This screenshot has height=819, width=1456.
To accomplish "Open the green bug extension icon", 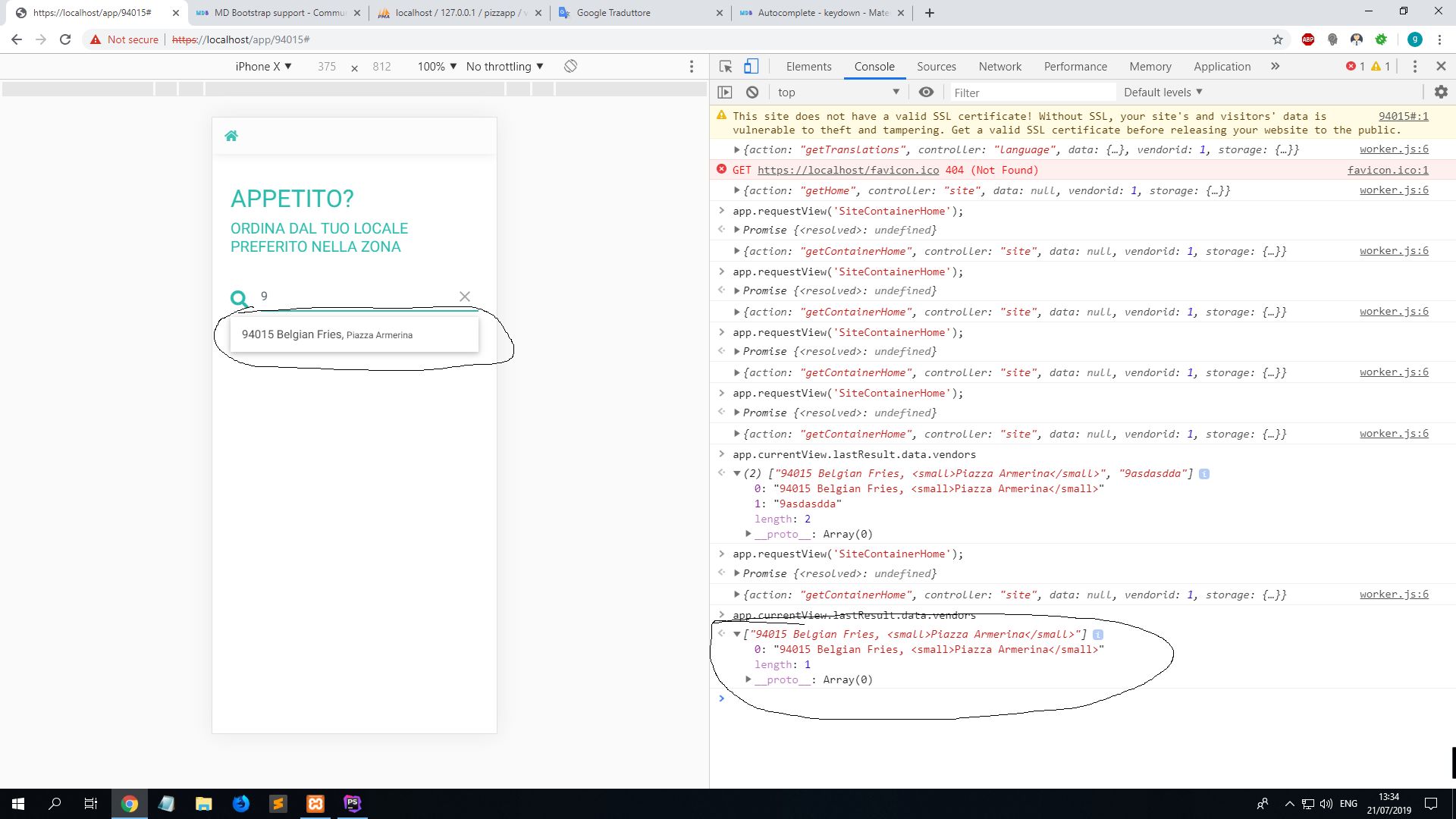I will click(1381, 39).
